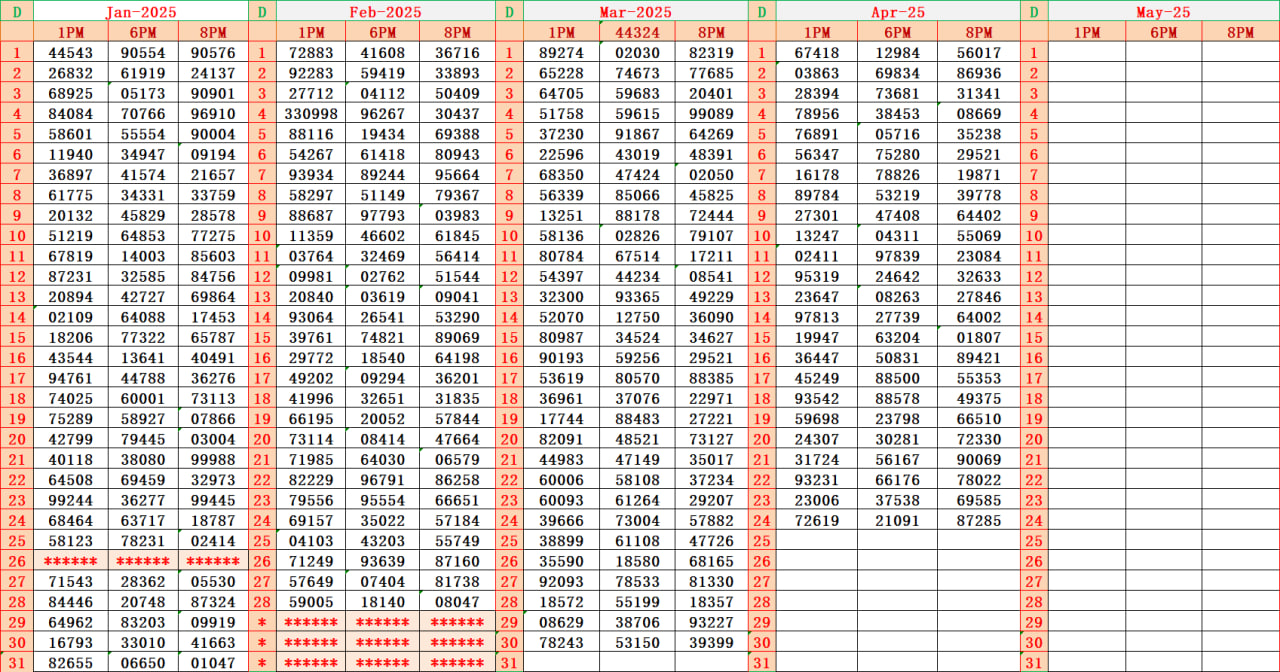
Task: Click the cell with 67418
Action: [x=817, y=53]
